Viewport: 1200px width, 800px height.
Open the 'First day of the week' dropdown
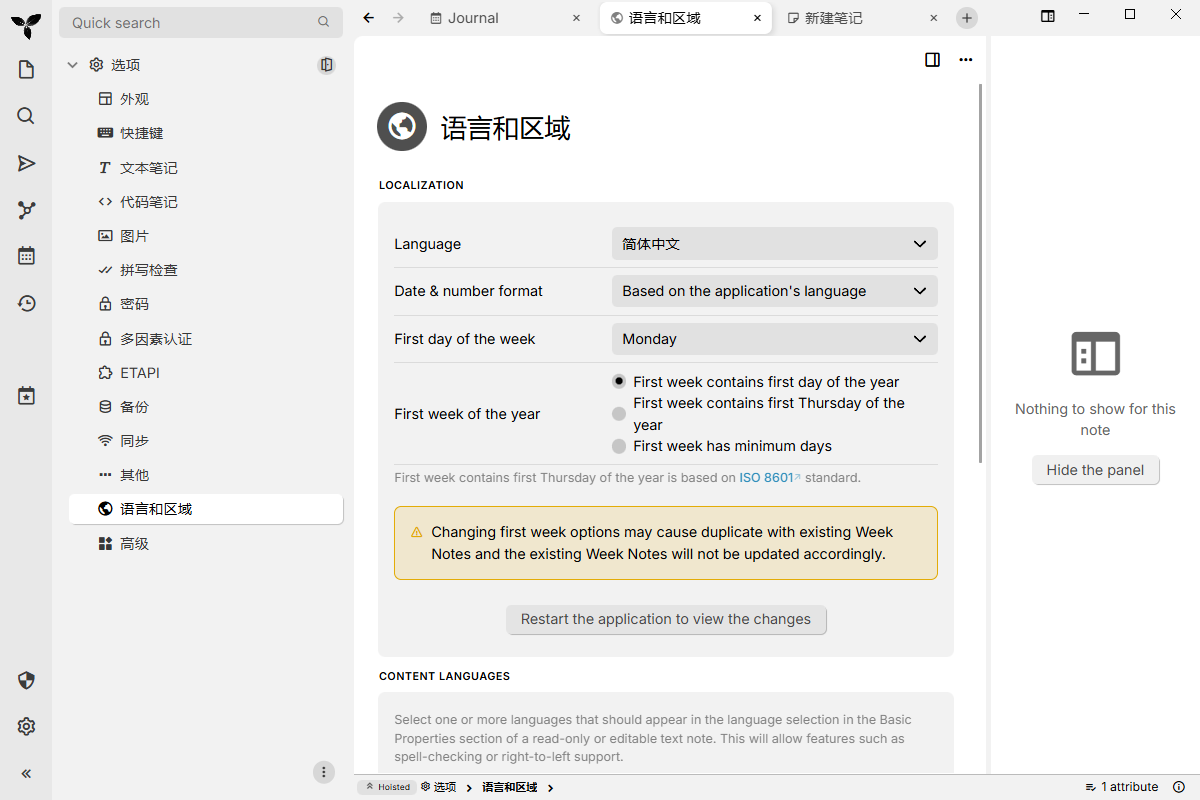[x=774, y=339]
